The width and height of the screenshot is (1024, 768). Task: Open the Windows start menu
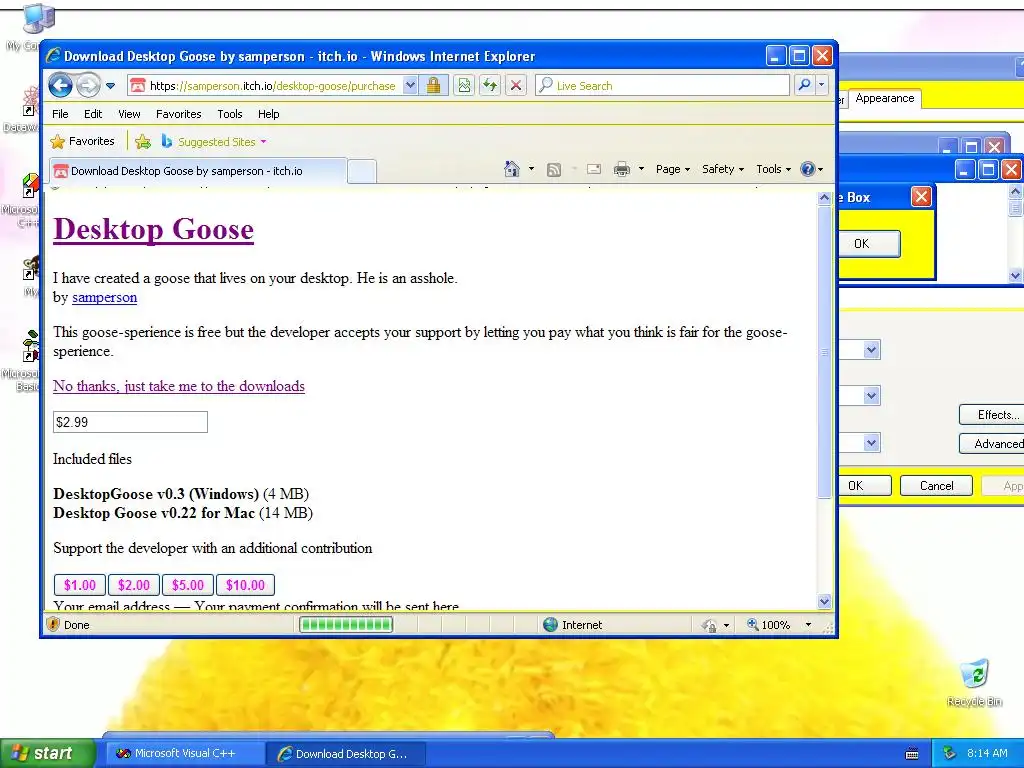(48, 753)
